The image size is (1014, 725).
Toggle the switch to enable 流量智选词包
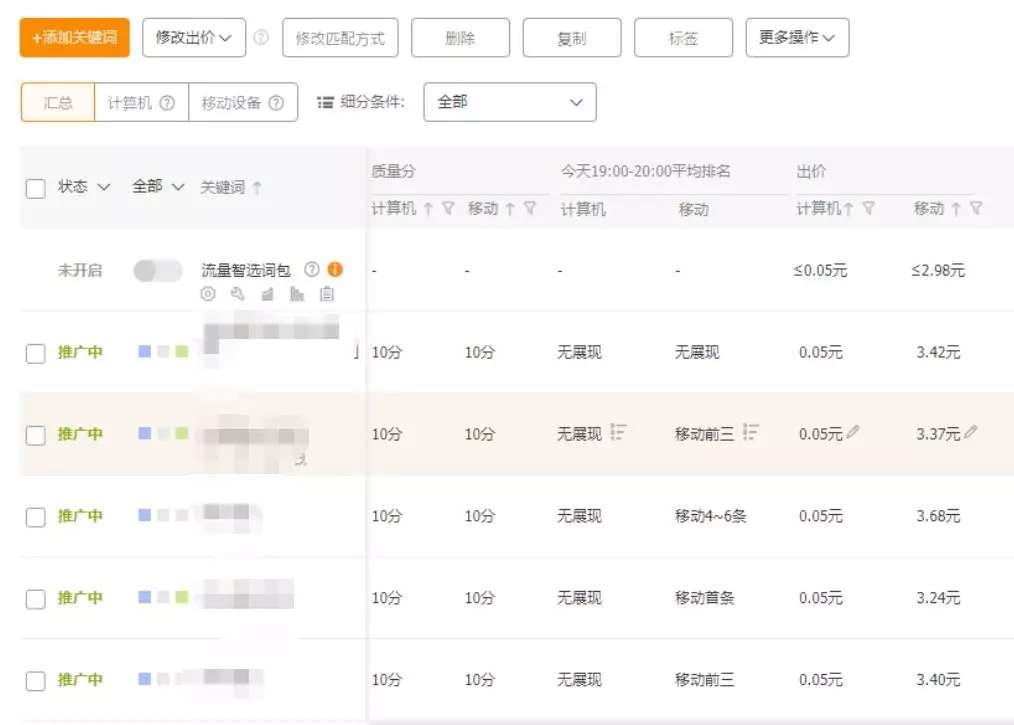(x=156, y=269)
